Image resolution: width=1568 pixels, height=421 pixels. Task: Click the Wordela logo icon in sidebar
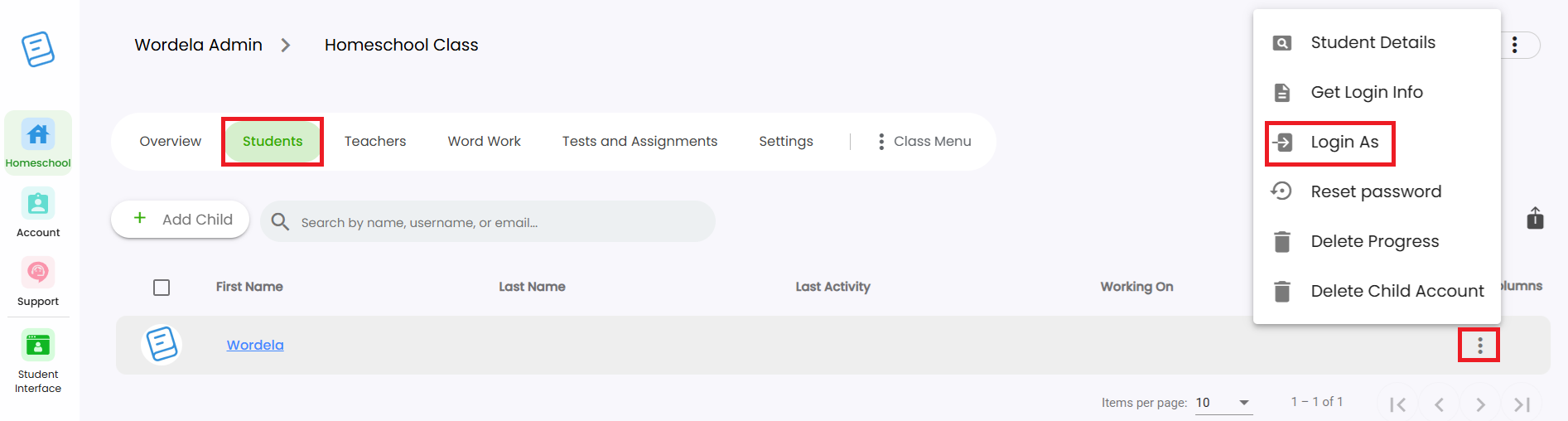click(x=38, y=49)
